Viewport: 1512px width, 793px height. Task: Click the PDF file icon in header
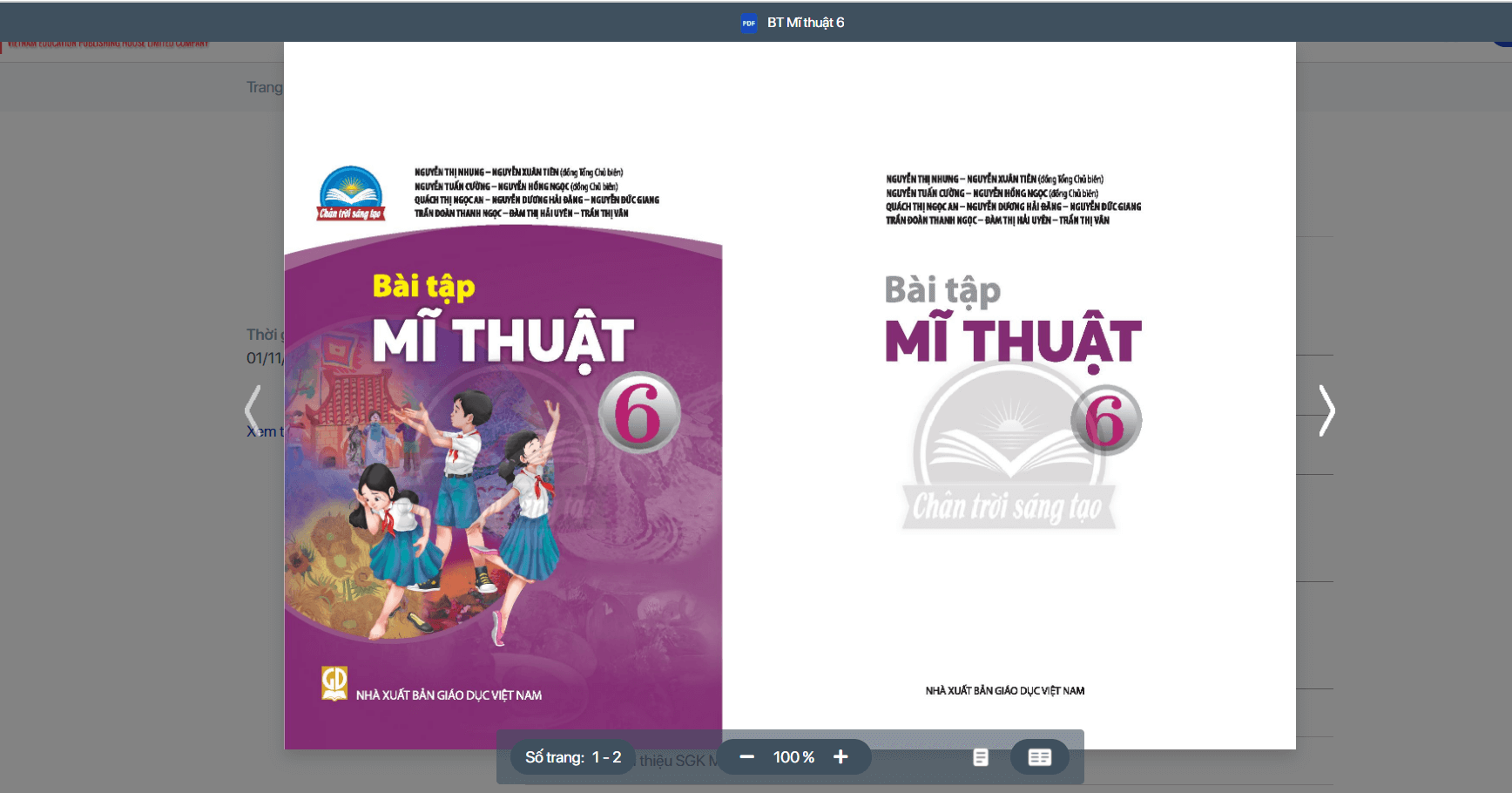(748, 23)
